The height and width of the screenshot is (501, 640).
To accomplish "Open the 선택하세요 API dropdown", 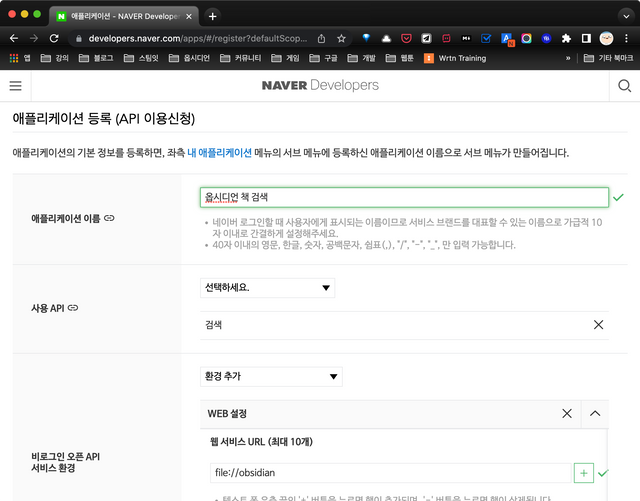I will [x=267, y=288].
